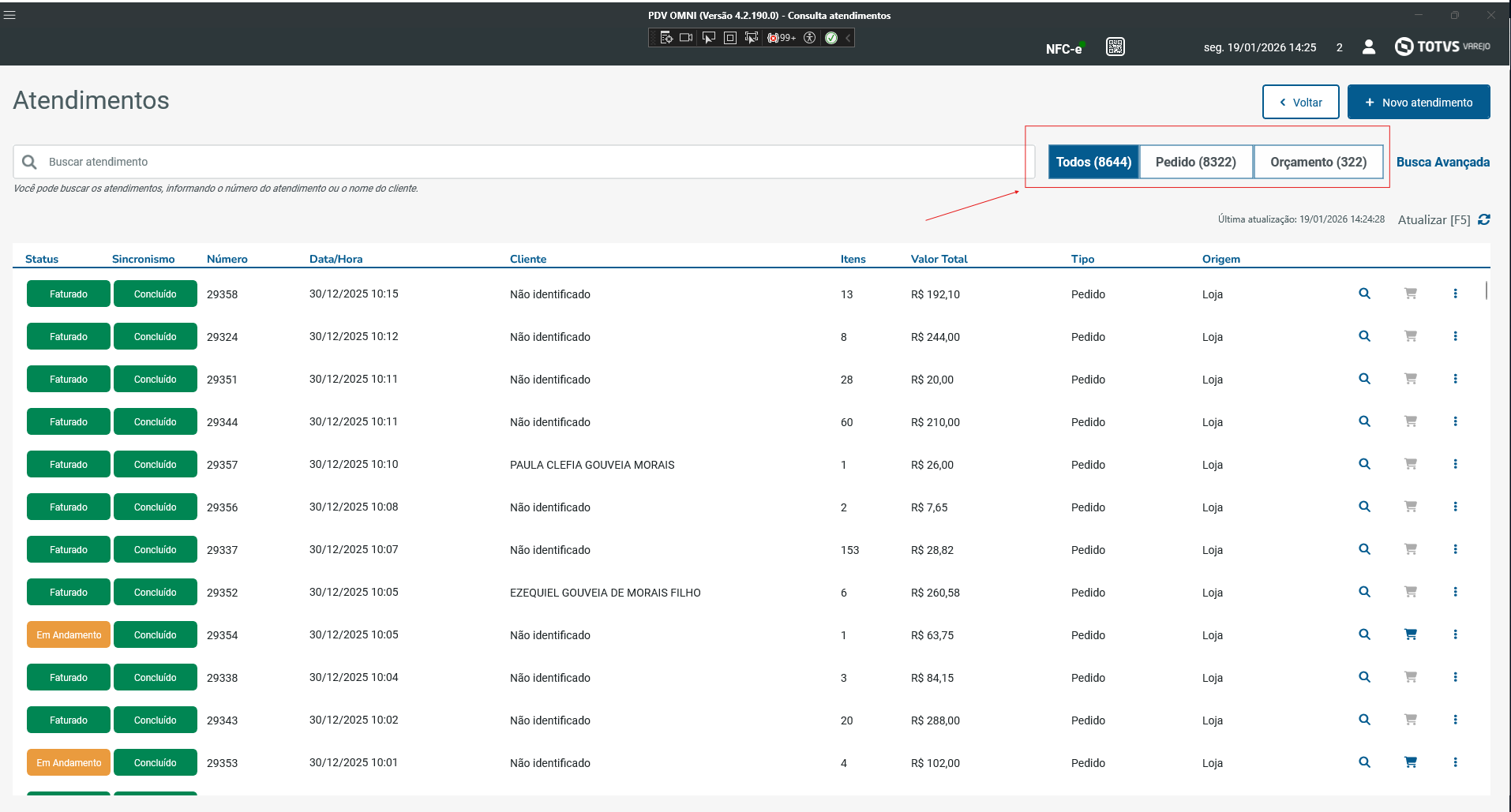Click the cart icon for atendimento 29324

1411,336
